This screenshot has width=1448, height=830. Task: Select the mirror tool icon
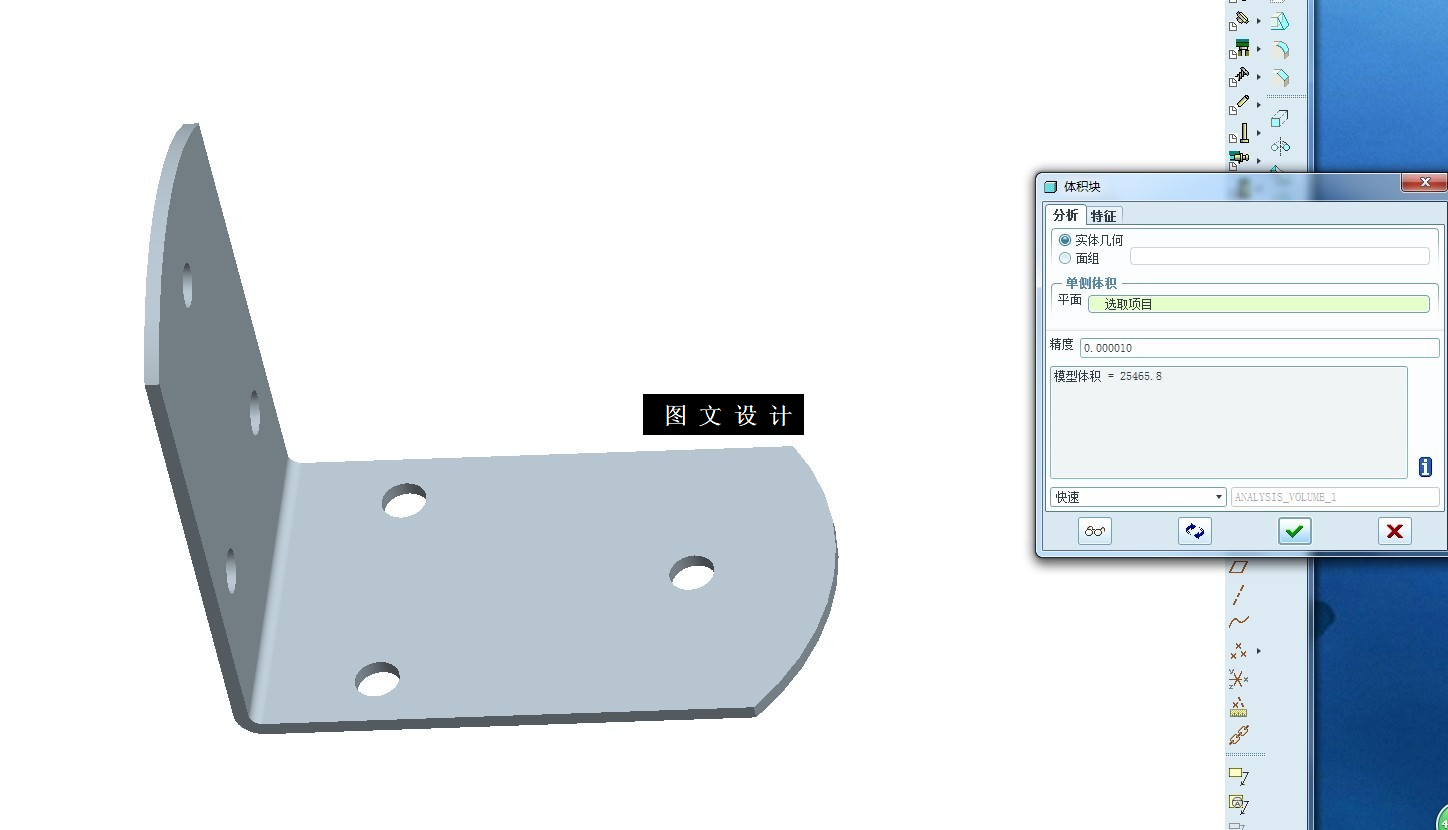click(1280, 147)
